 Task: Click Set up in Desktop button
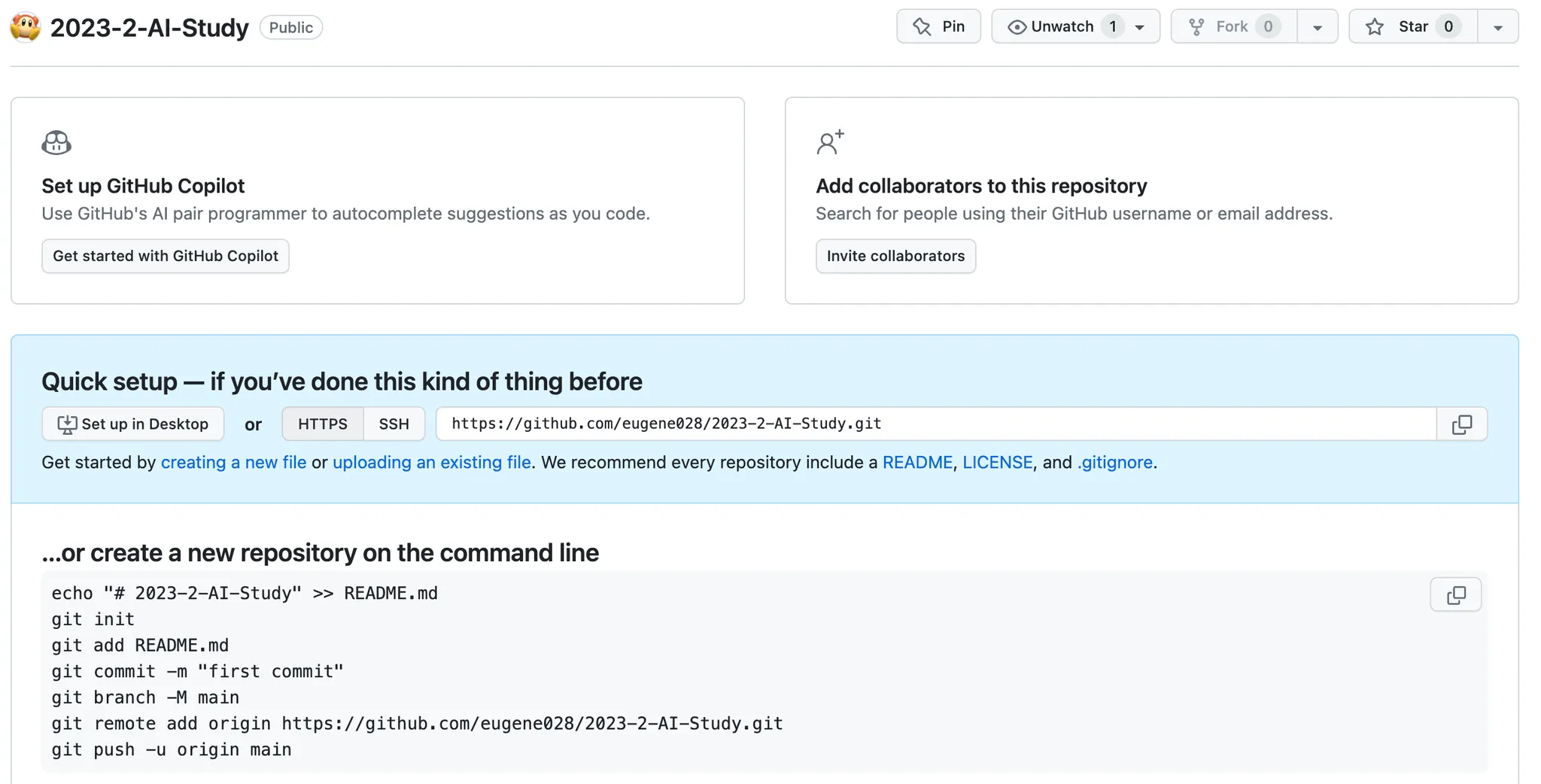[133, 424]
